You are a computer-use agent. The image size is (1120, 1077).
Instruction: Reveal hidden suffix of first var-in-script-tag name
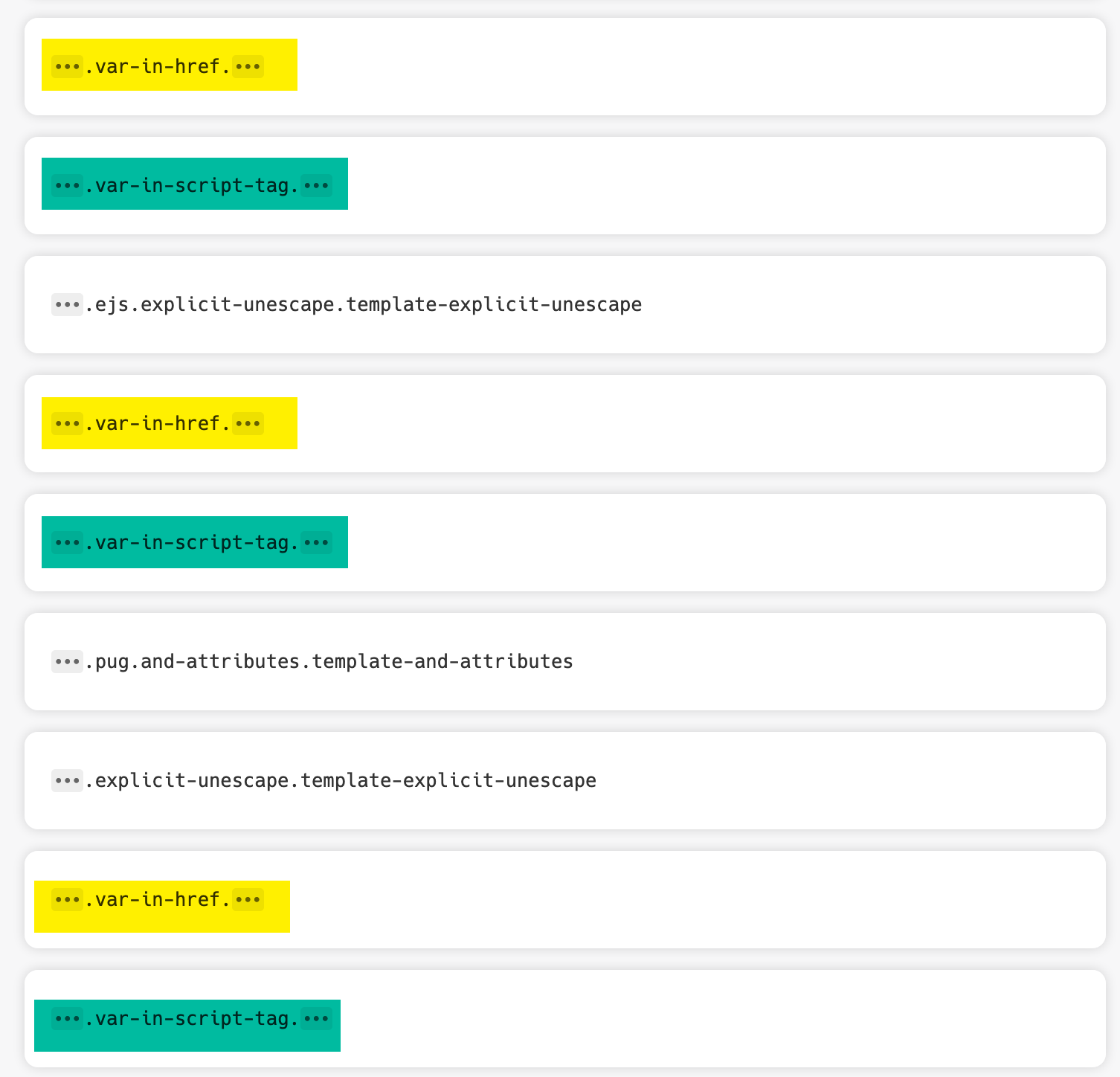tap(315, 184)
